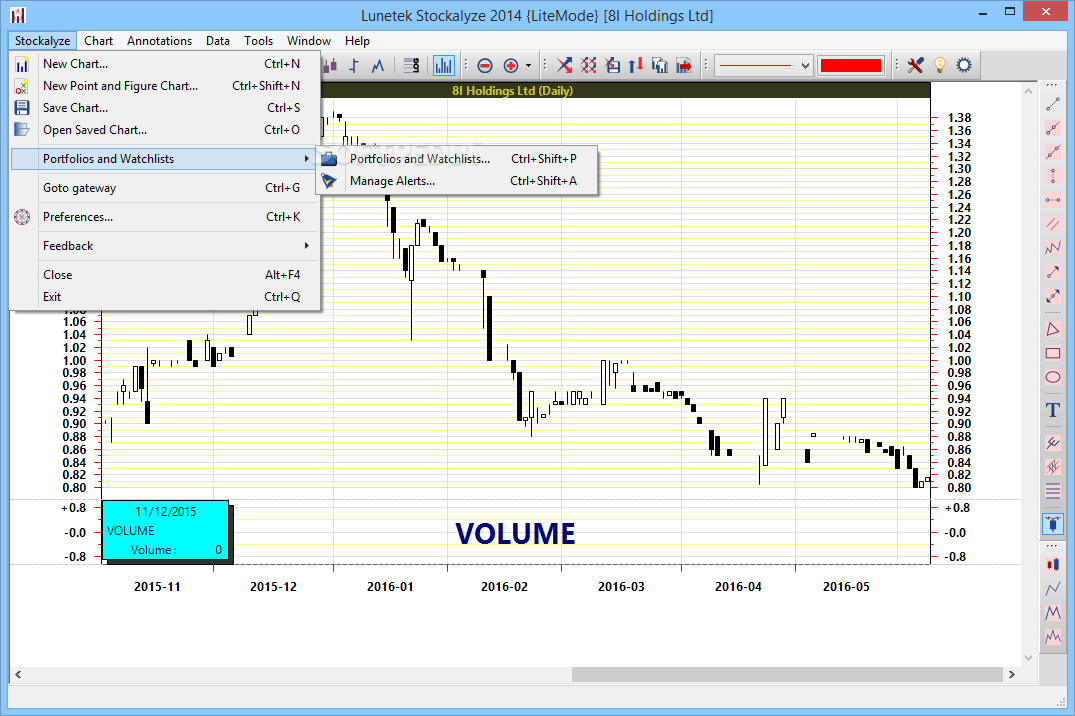Expand Portfolios and Watchlists submenu row
The image size is (1075, 716).
coord(165,158)
